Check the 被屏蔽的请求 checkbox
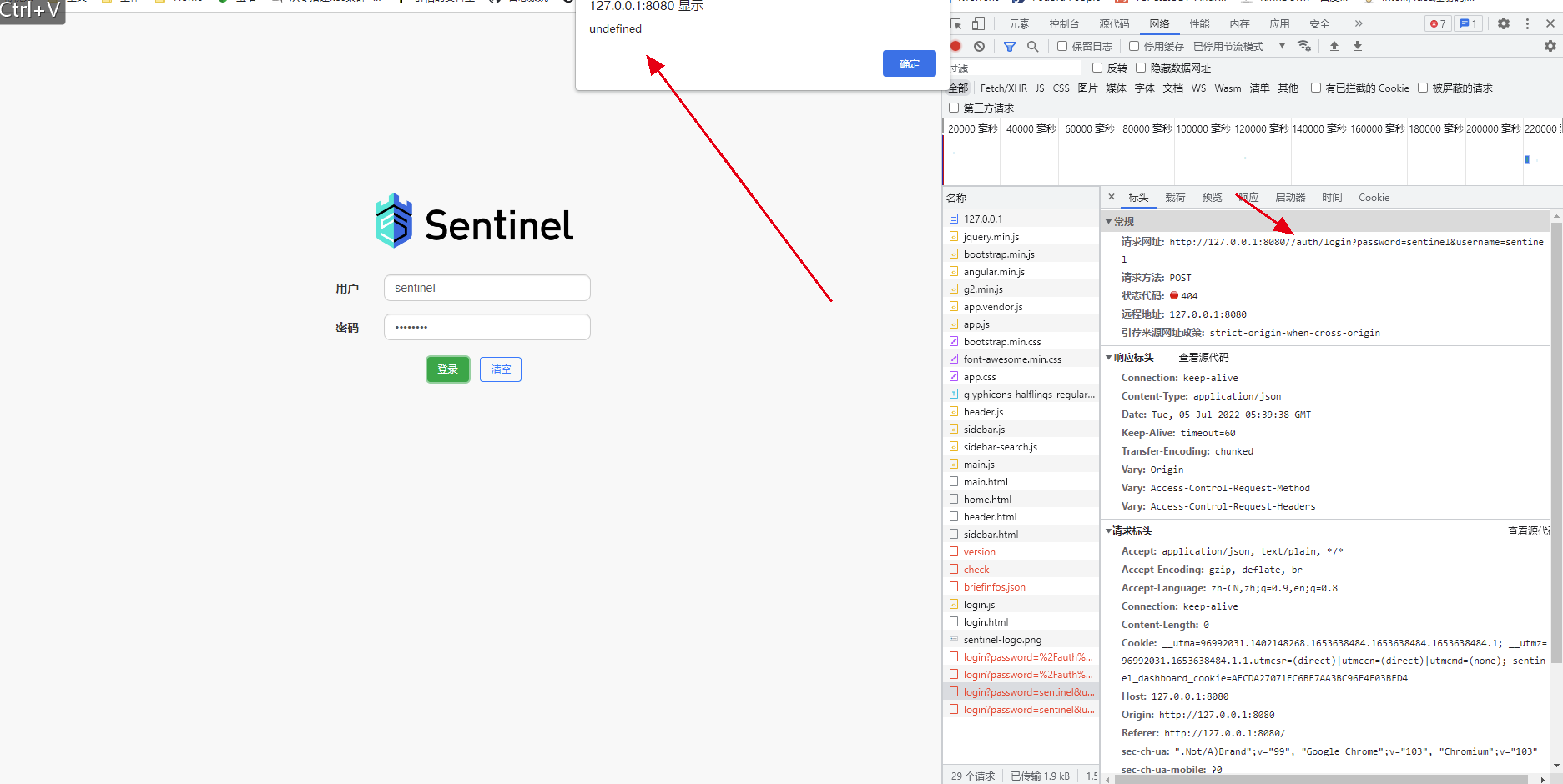This screenshot has height=784, width=1563. (x=1423, y=88)
